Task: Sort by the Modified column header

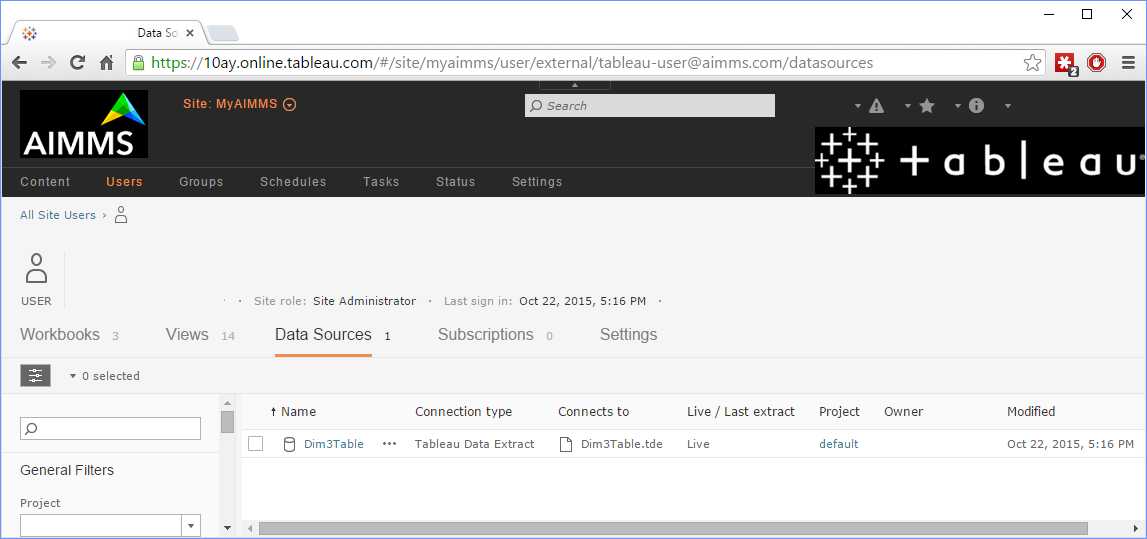Action: [x=1031, y=412]
